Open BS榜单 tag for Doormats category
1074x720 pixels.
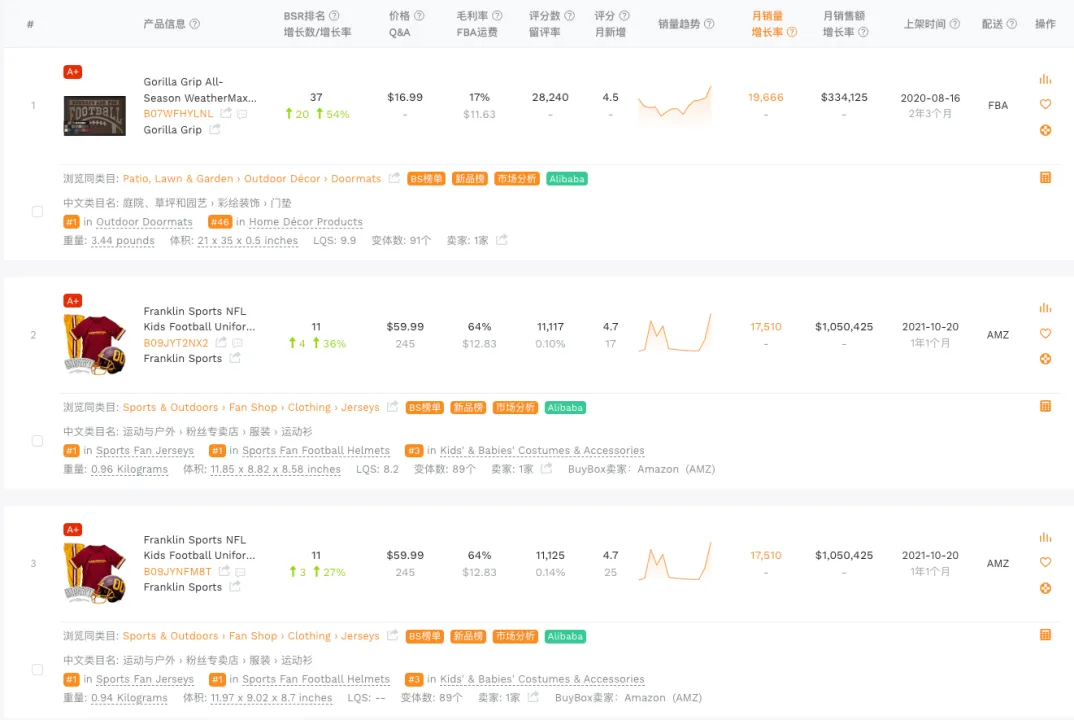tap(426, 179)
